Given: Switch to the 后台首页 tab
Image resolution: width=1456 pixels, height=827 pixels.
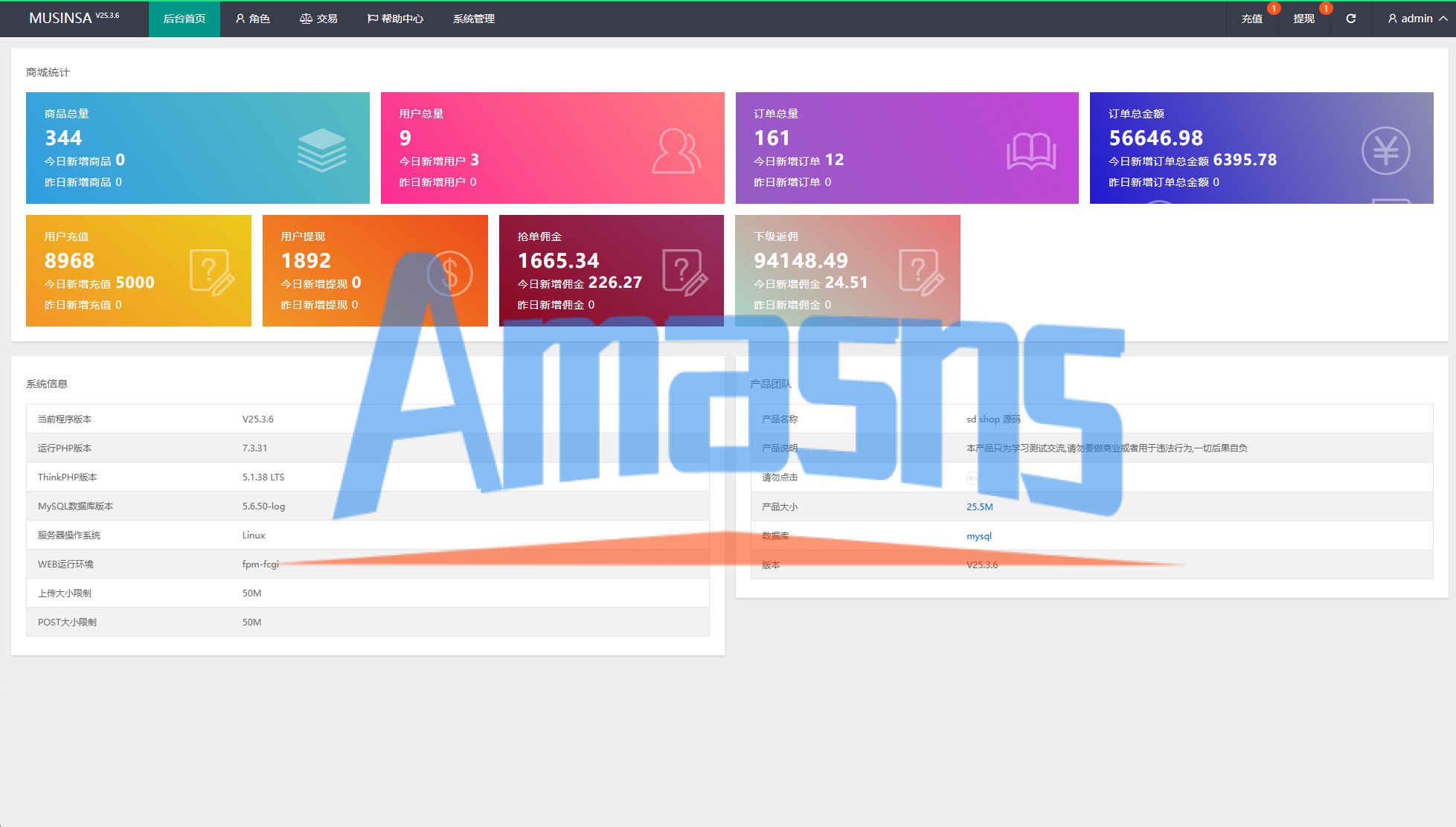Looking at the screenshot, I should (x=184, y=19).
